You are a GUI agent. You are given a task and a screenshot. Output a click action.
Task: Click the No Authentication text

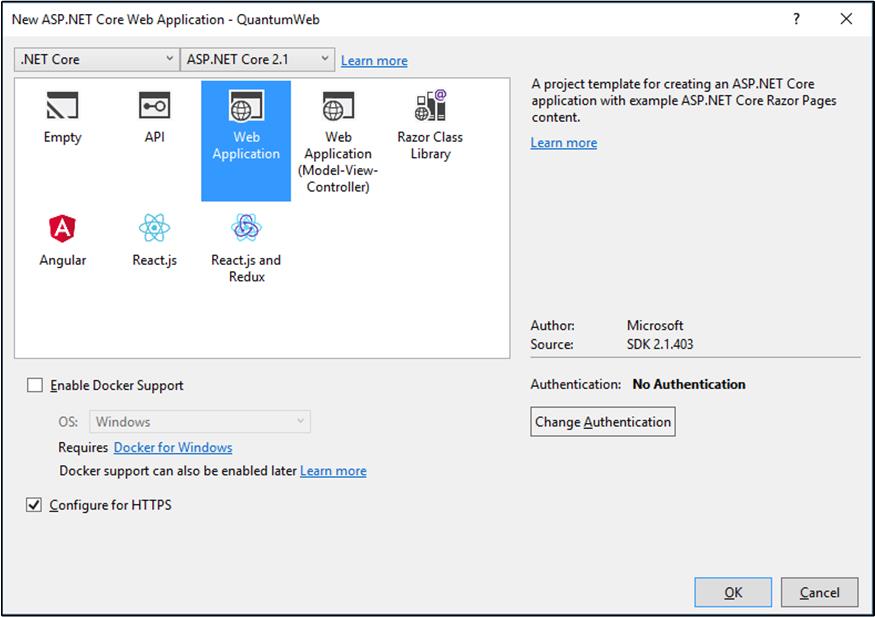(x=689, y=385)
